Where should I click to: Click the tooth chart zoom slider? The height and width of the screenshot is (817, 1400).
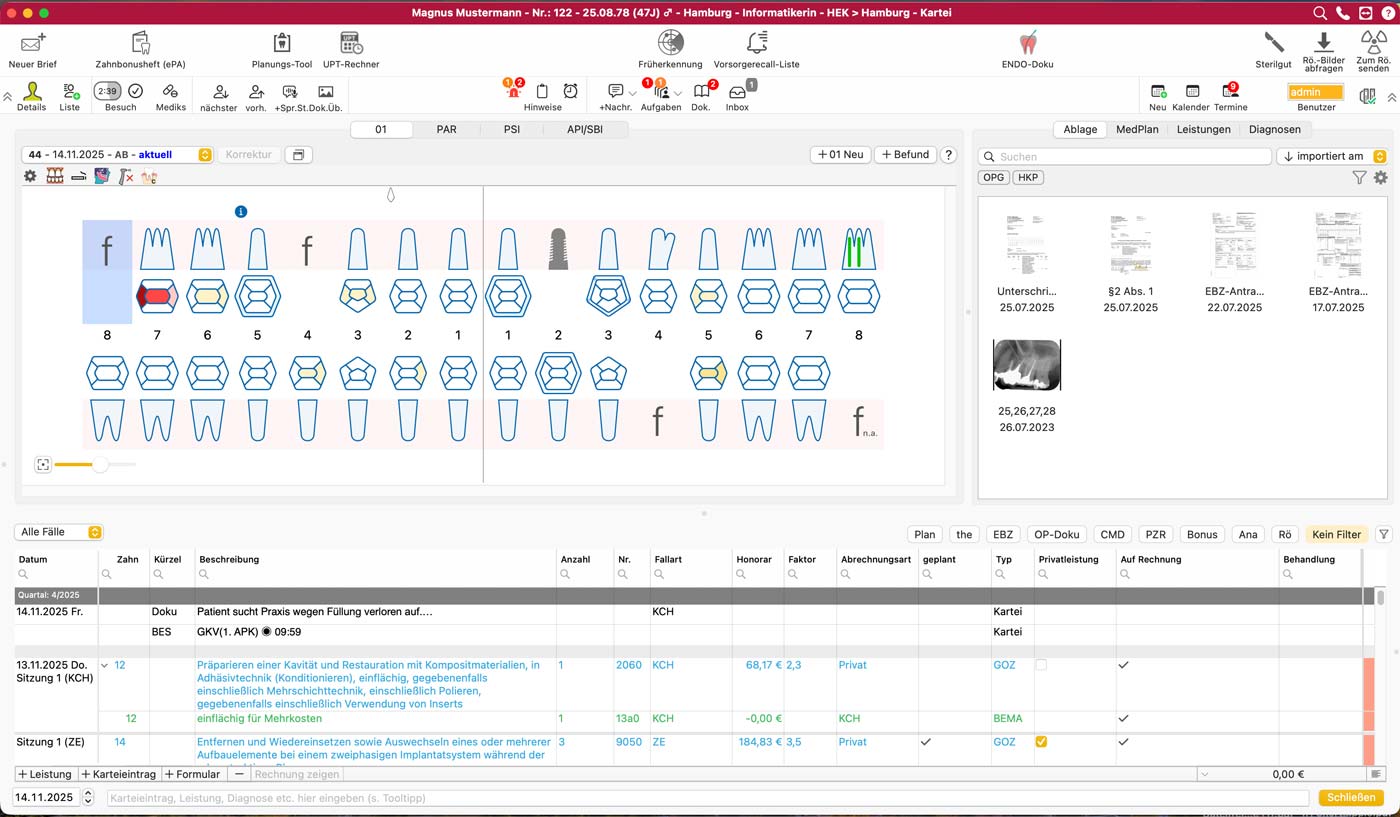coord(99,465)
